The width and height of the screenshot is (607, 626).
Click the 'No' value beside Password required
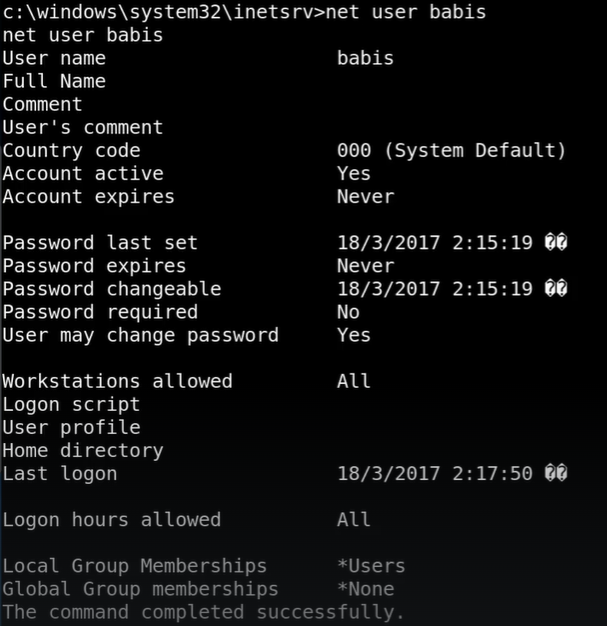tap(348, 312)
